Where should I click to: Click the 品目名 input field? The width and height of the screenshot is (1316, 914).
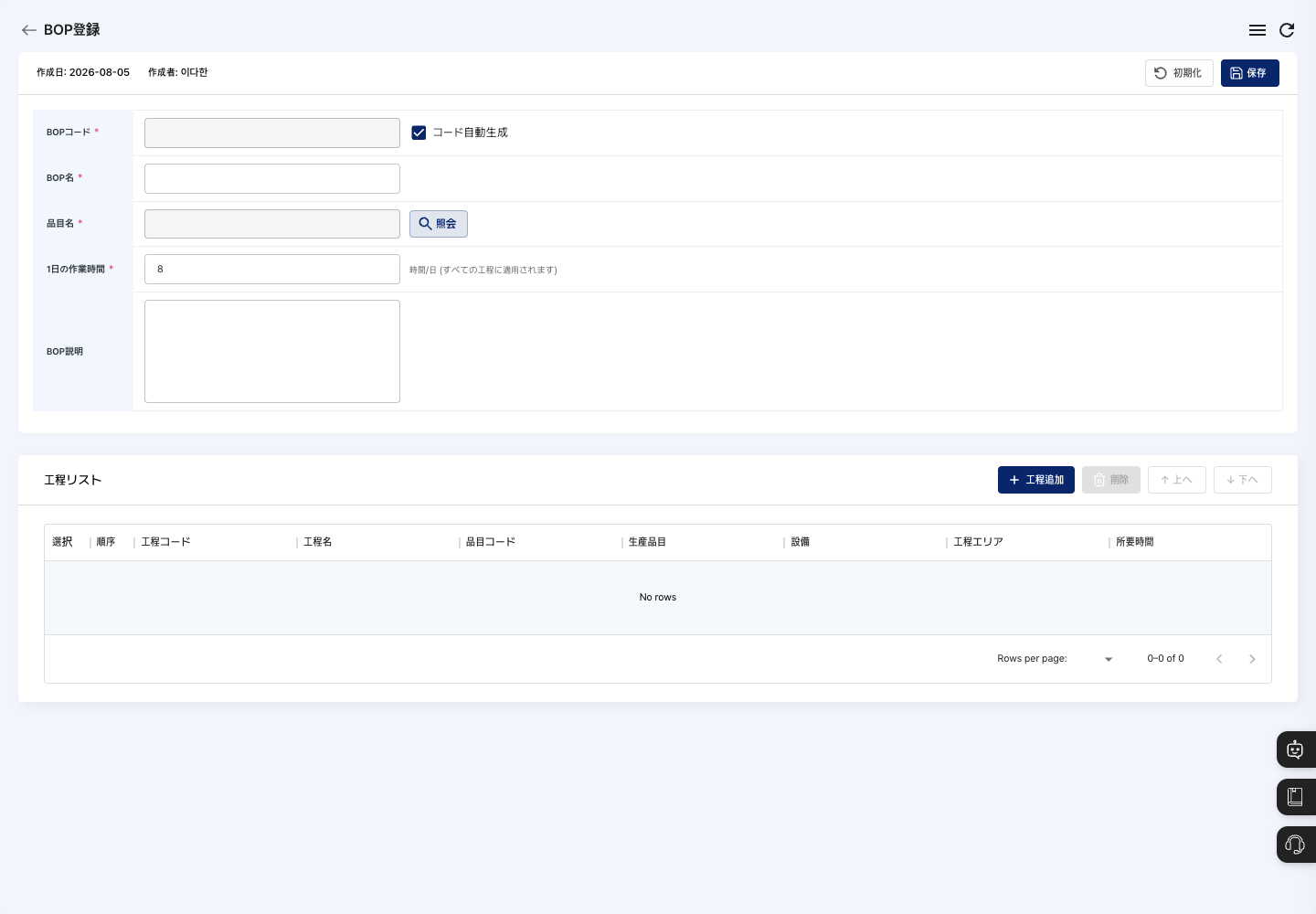272,224
